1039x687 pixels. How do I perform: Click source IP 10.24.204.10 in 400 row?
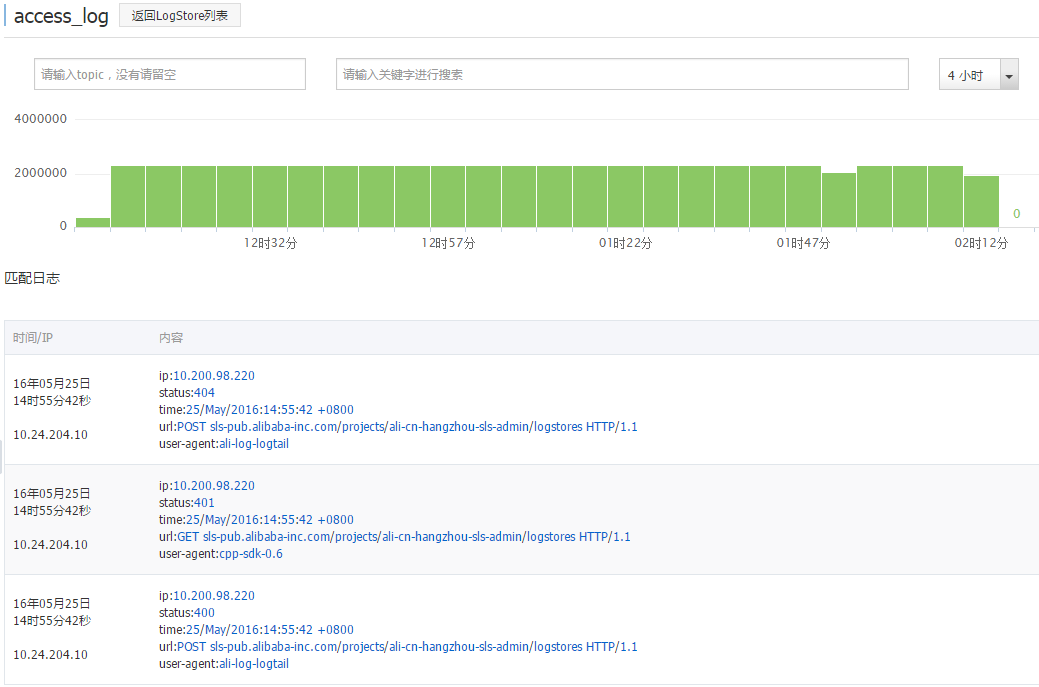pyautogui.click(x=50, y=655)
